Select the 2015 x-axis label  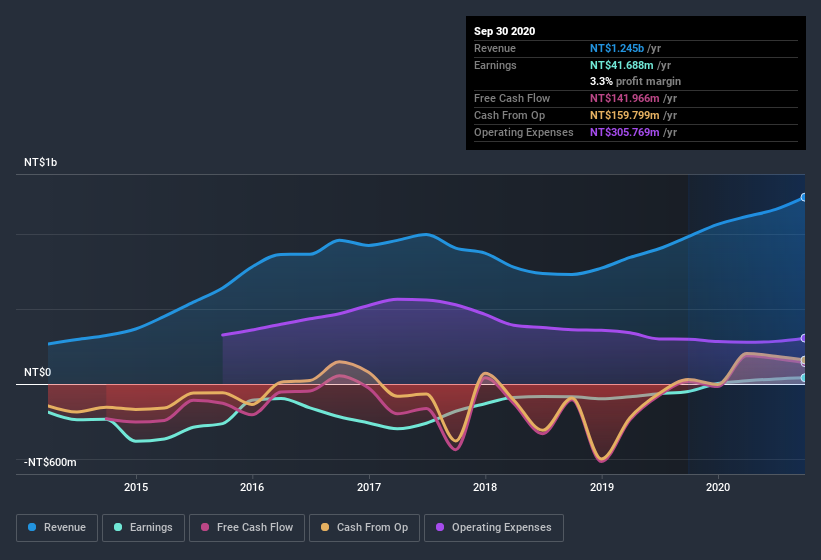[x=136, y=487]
